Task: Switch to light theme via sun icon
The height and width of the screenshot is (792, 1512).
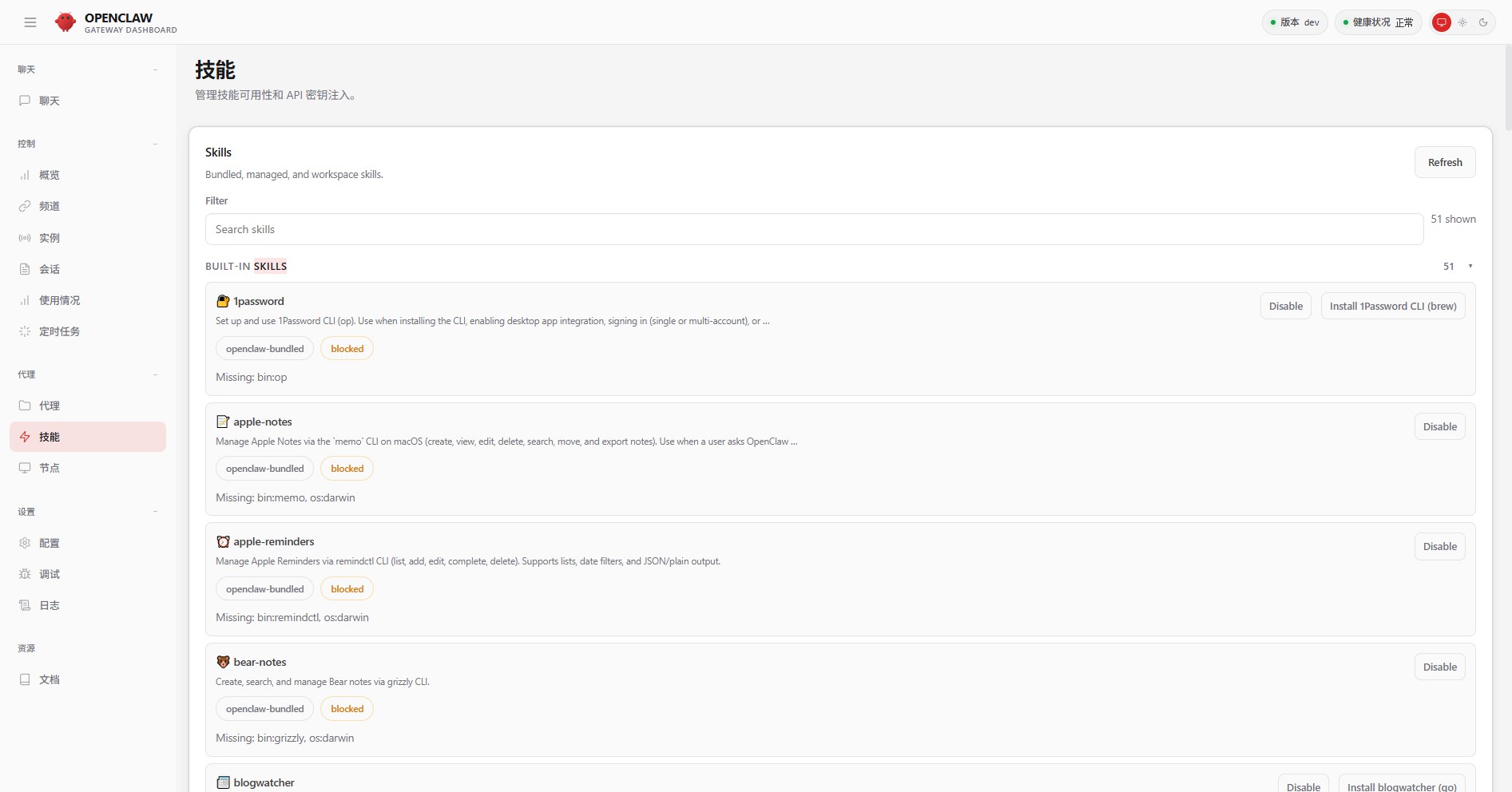Action: coord(1462,22)
